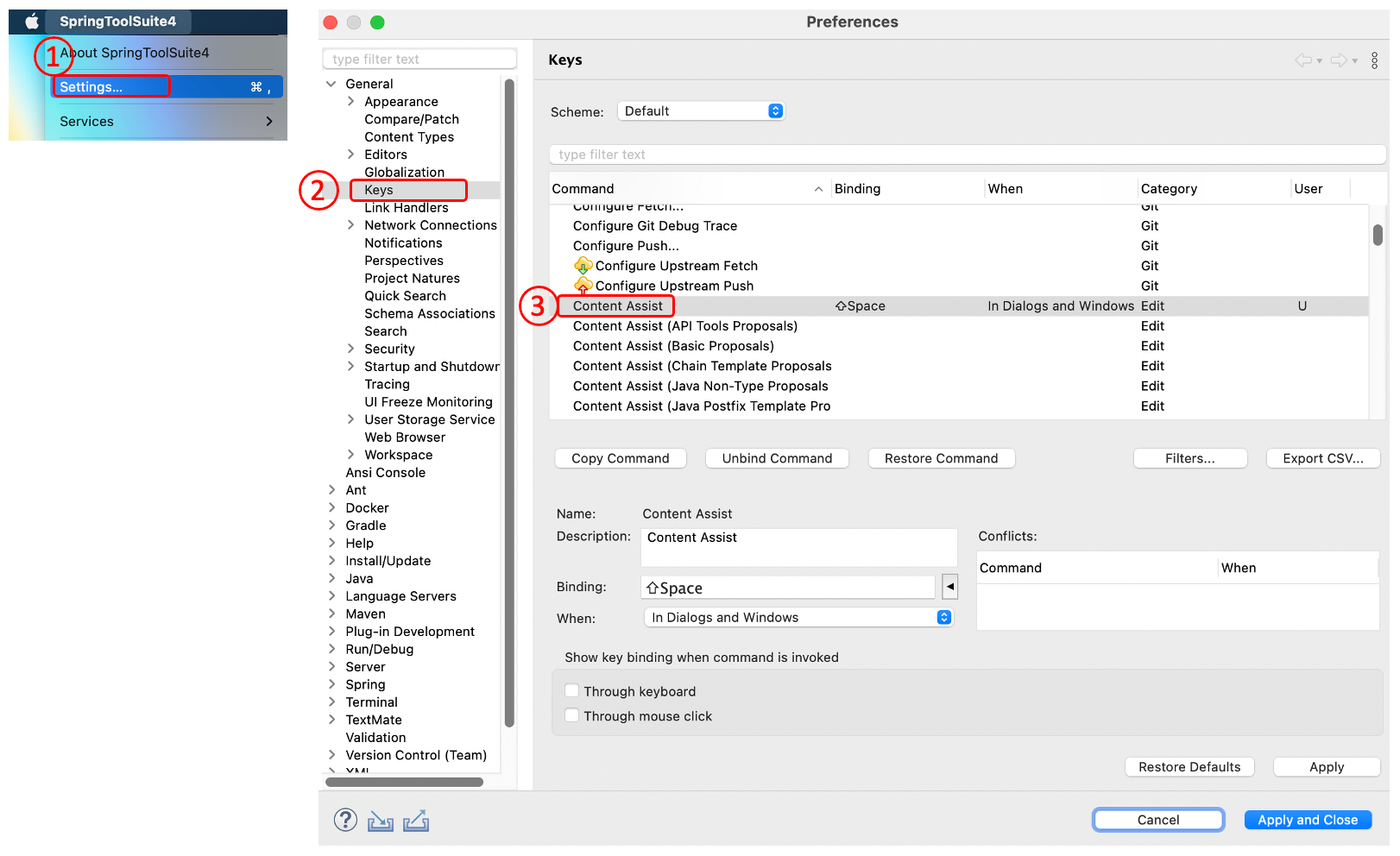Expand the Spring tree node
This screenshot has width=1400, height=856.
coord(331,684)
